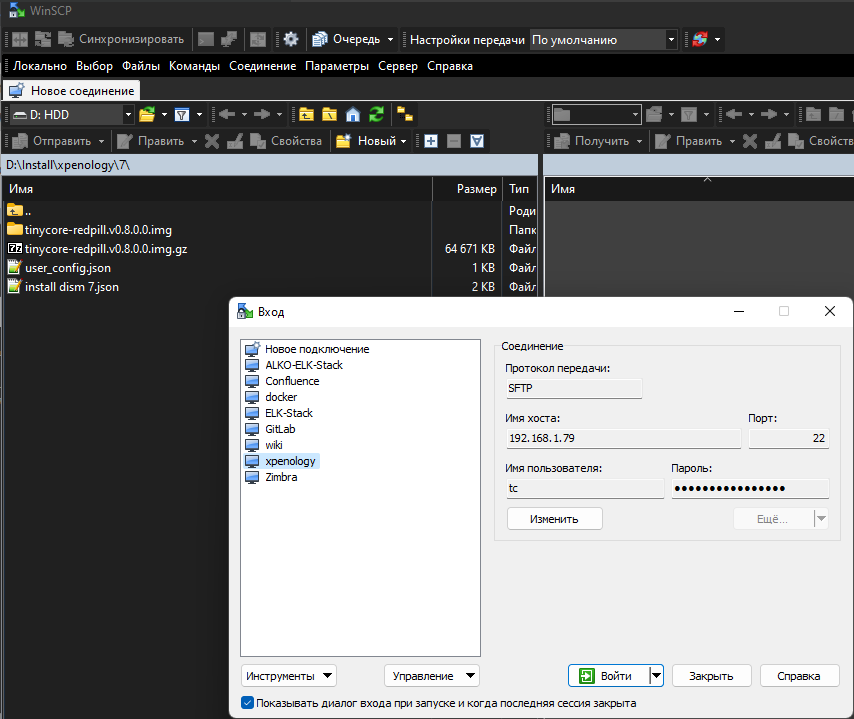
Task: Click the select files plus icon
Action: 431,141
